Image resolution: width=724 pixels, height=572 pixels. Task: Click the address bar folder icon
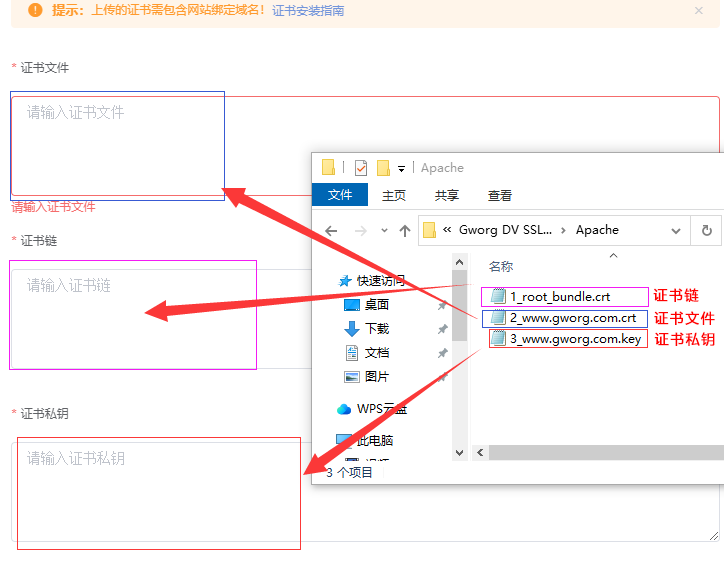pyautogui.click(x=429, y=230)
